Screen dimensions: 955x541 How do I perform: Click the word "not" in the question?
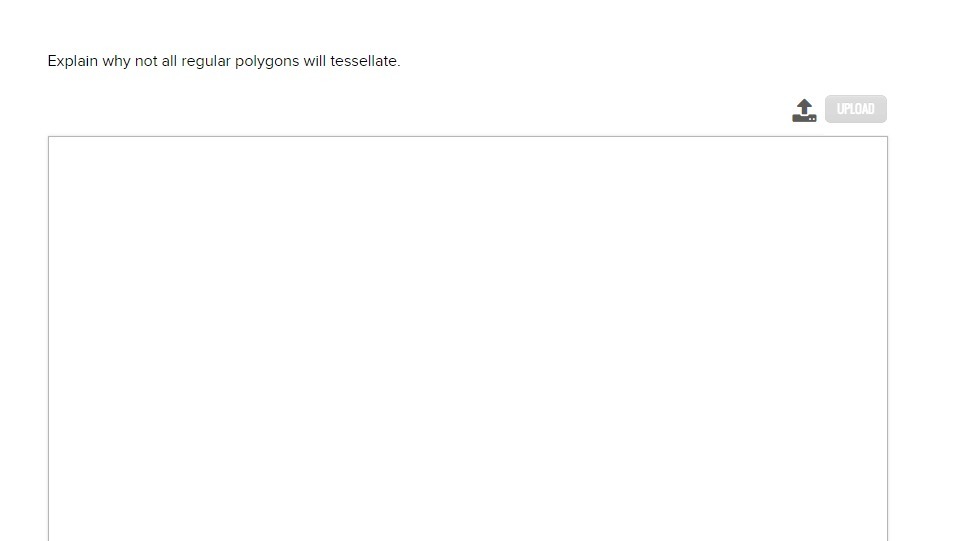pyautogui.click(x=146, y=62)
